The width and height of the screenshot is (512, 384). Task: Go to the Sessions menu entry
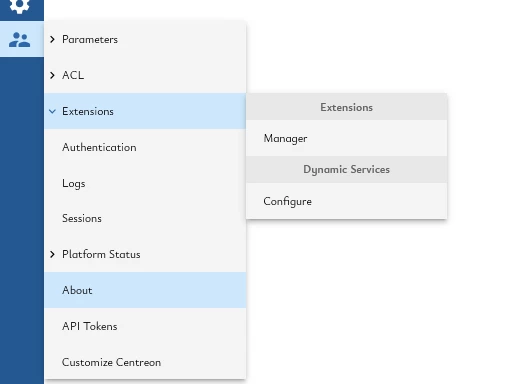(145, 218)
